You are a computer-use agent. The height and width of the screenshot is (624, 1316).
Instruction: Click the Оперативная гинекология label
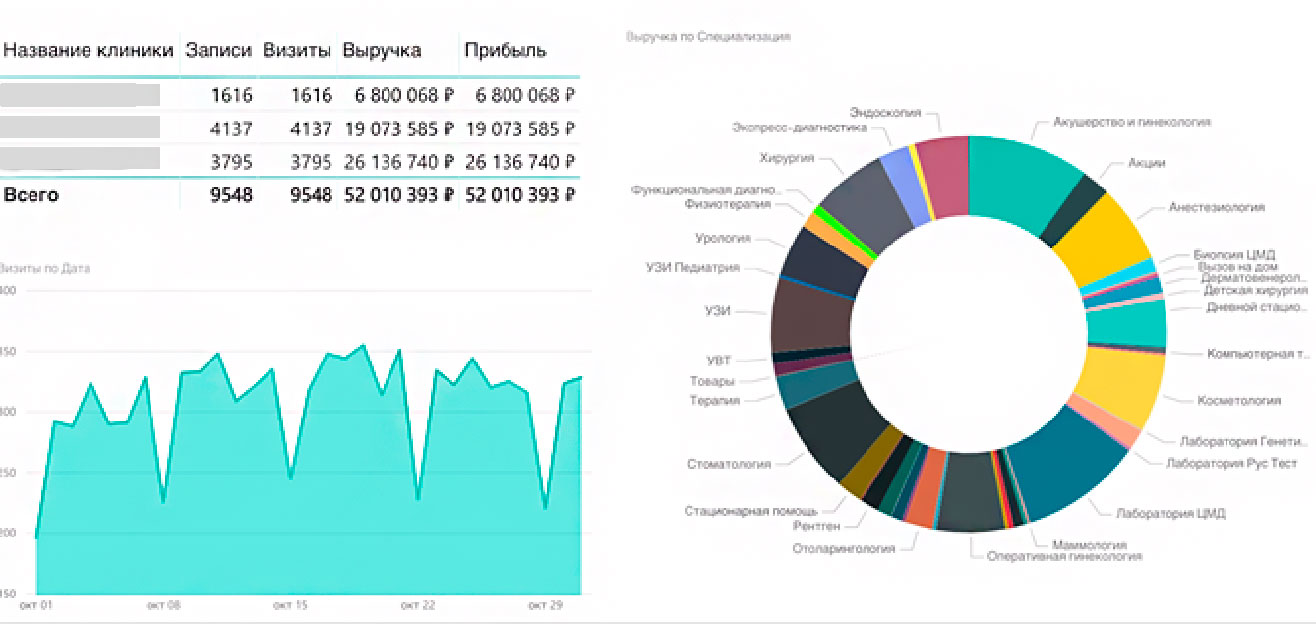tap(1064, 556)
